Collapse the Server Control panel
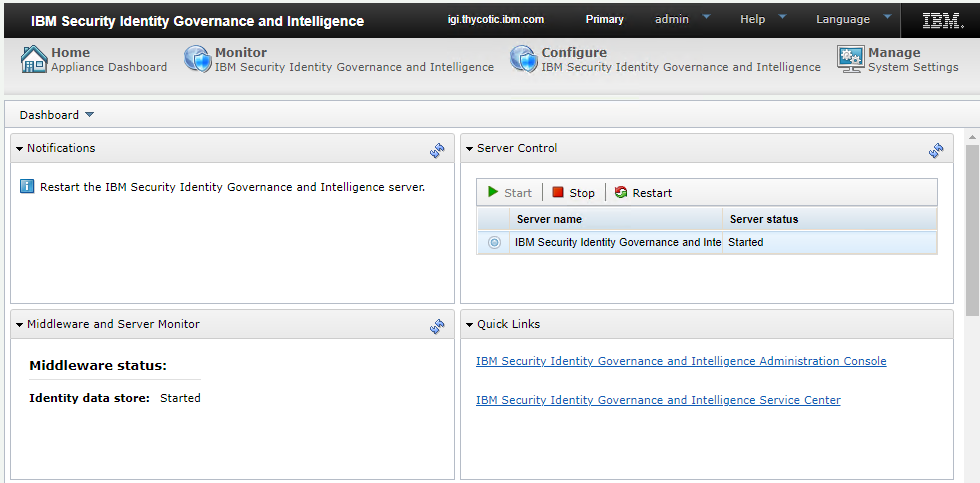The image size is (980, 483). (x=469, y=149)
